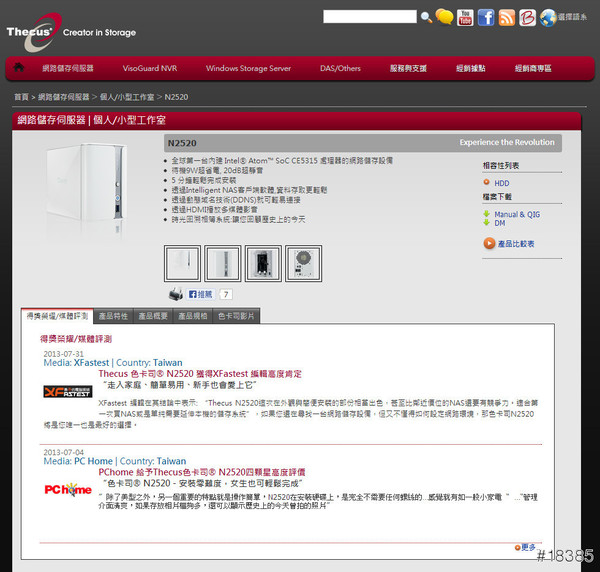Open VisoGuard NVR menu

pyautogui.click(x=150, y=68)
